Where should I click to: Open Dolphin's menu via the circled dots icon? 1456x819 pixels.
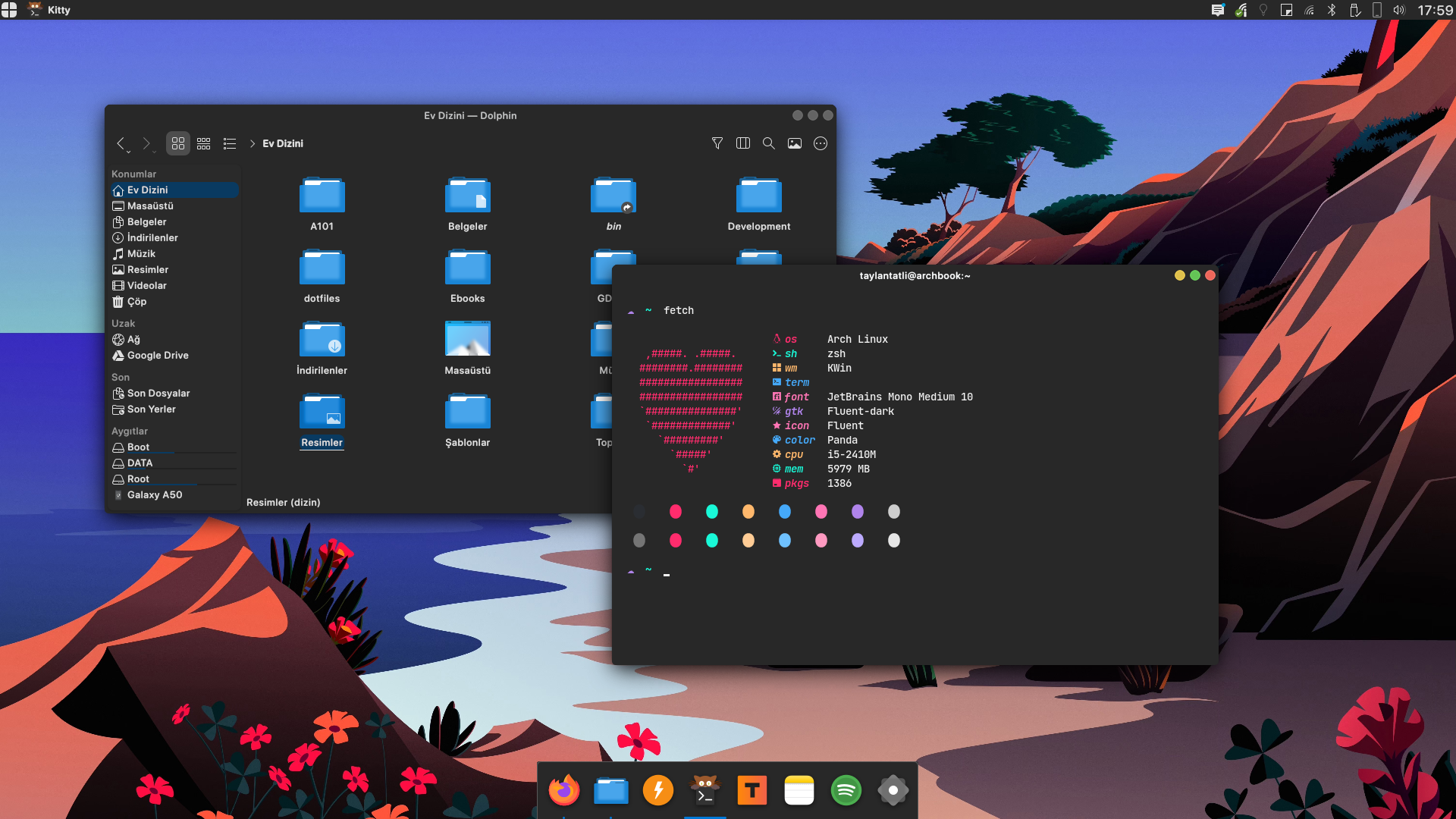[x=821, y=143]
